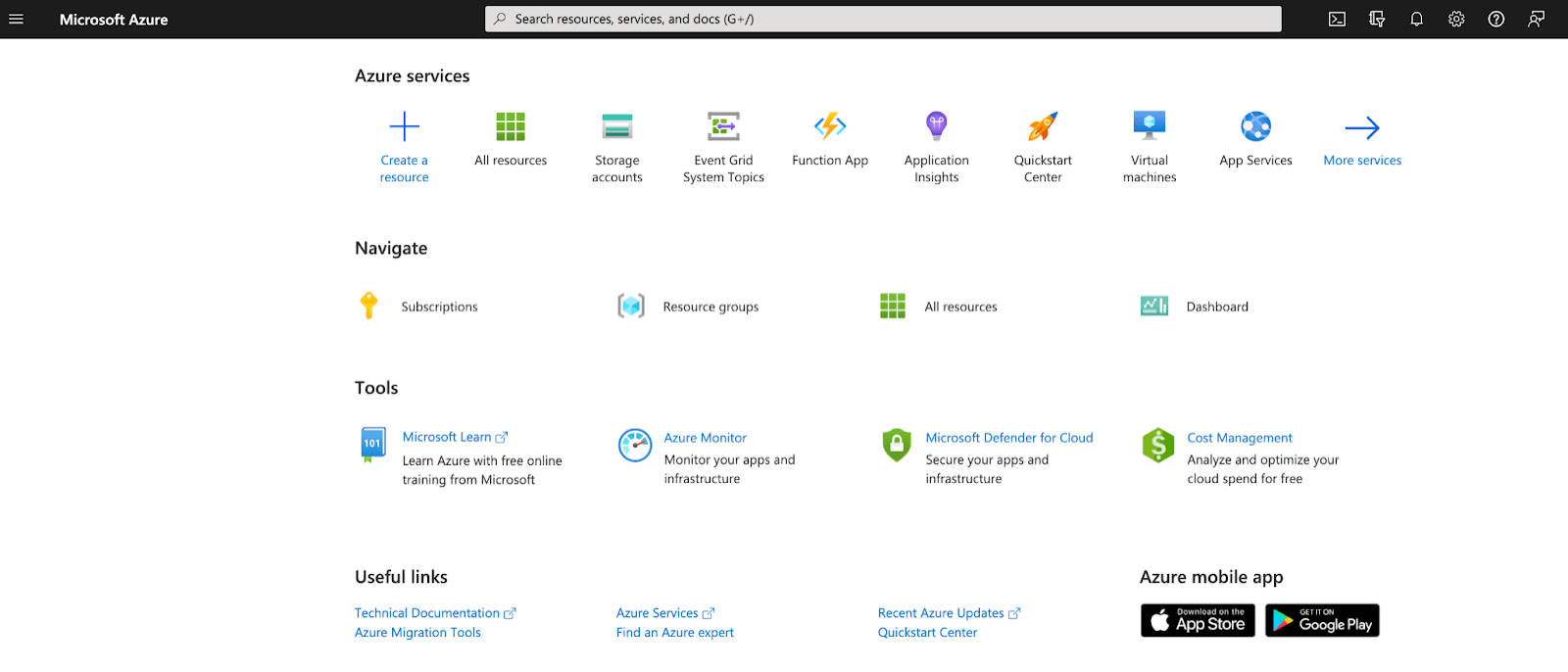This screenshot has width=1568, height=672.
Task: Open the hamburger portal menu
Action: 16,19
